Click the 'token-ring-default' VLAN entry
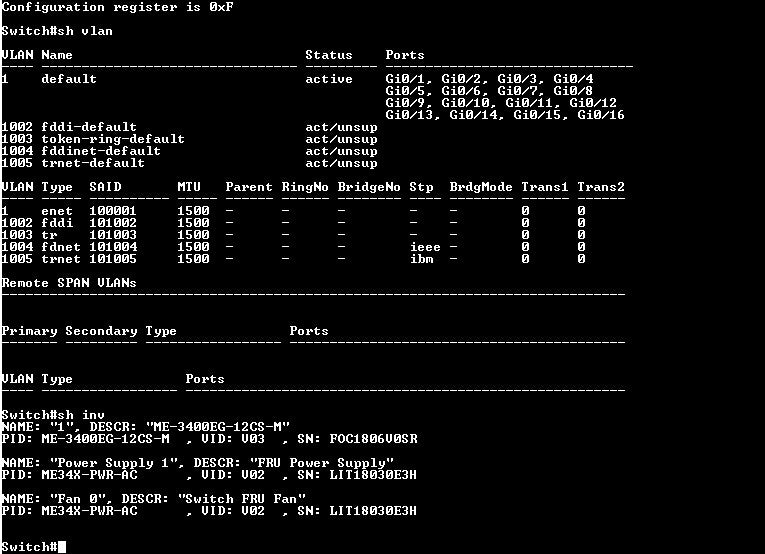Image resolution: width=765 pixels, height=554 pixels. click(x=113, y=139)
